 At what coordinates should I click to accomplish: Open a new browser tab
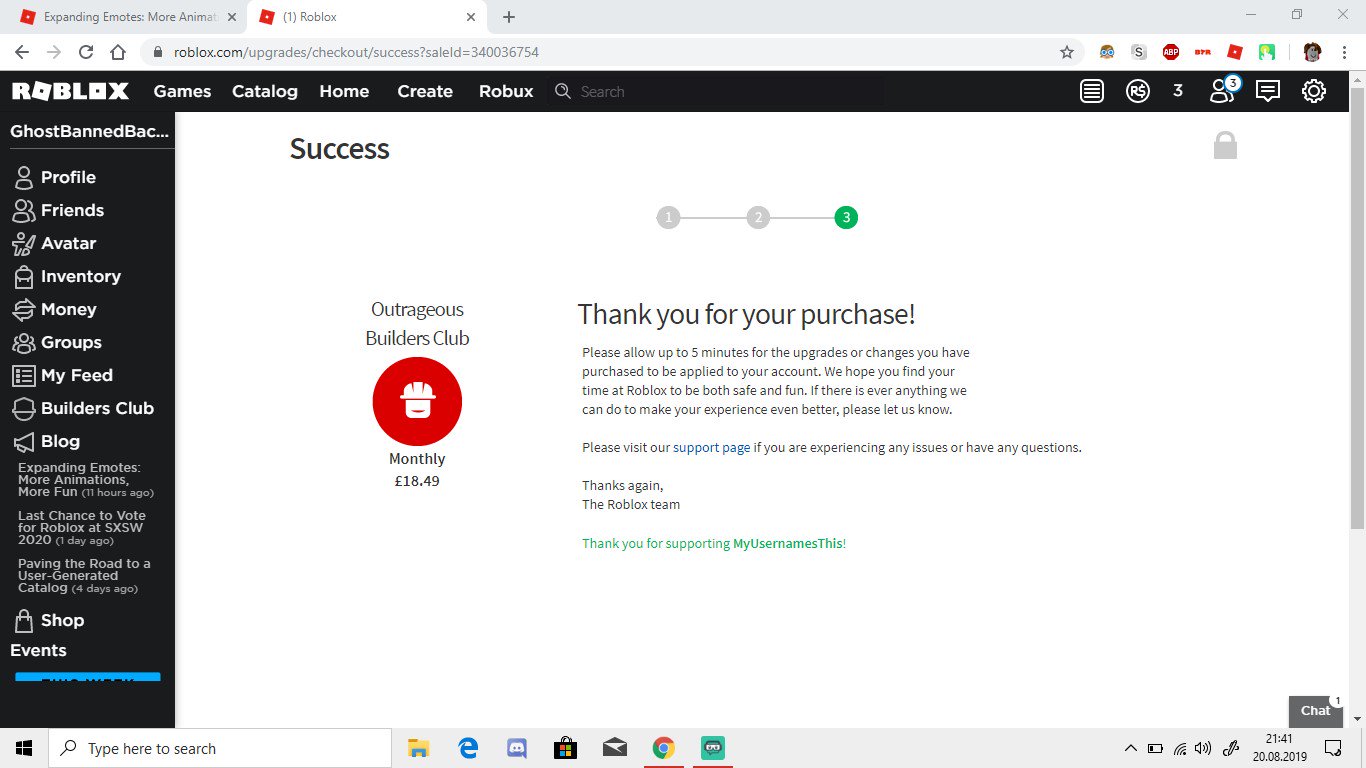tap(509, 17)
